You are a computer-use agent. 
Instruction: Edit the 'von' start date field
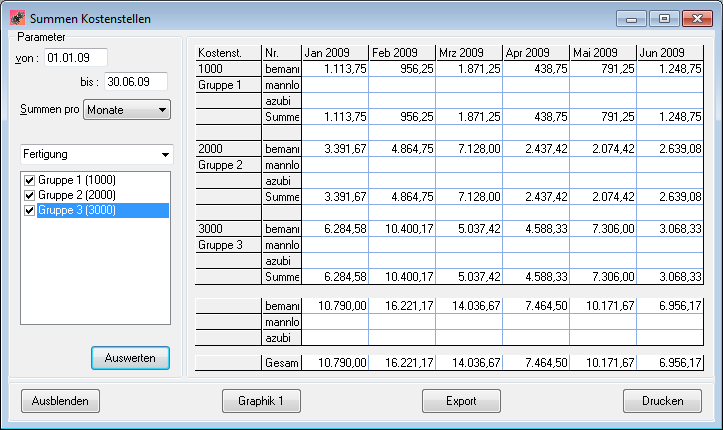pos(74,57)
